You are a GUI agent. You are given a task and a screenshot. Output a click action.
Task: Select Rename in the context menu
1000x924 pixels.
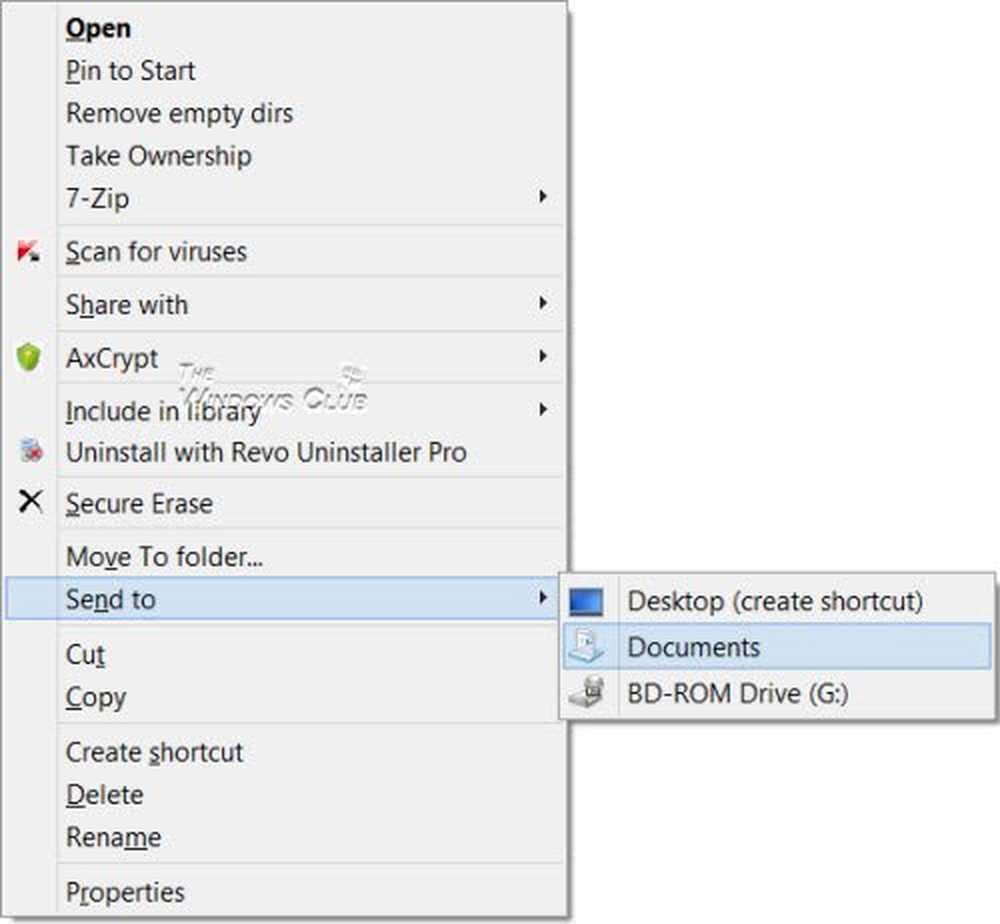[x=113, y=838]
